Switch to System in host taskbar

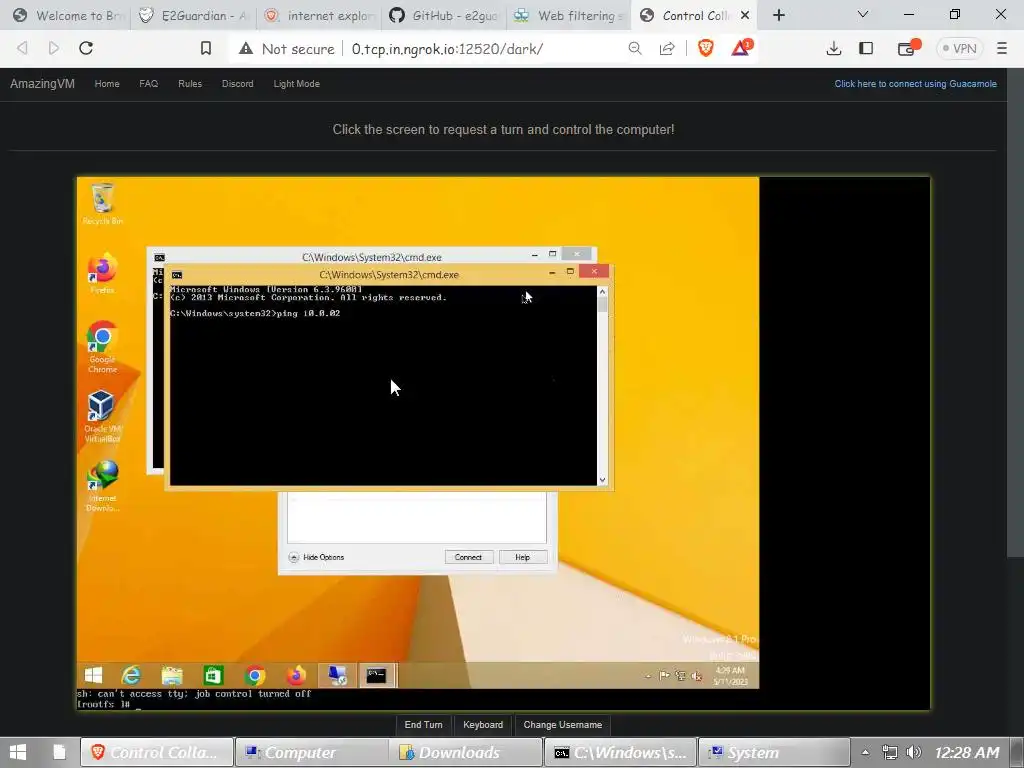click(x=775, y=752)
